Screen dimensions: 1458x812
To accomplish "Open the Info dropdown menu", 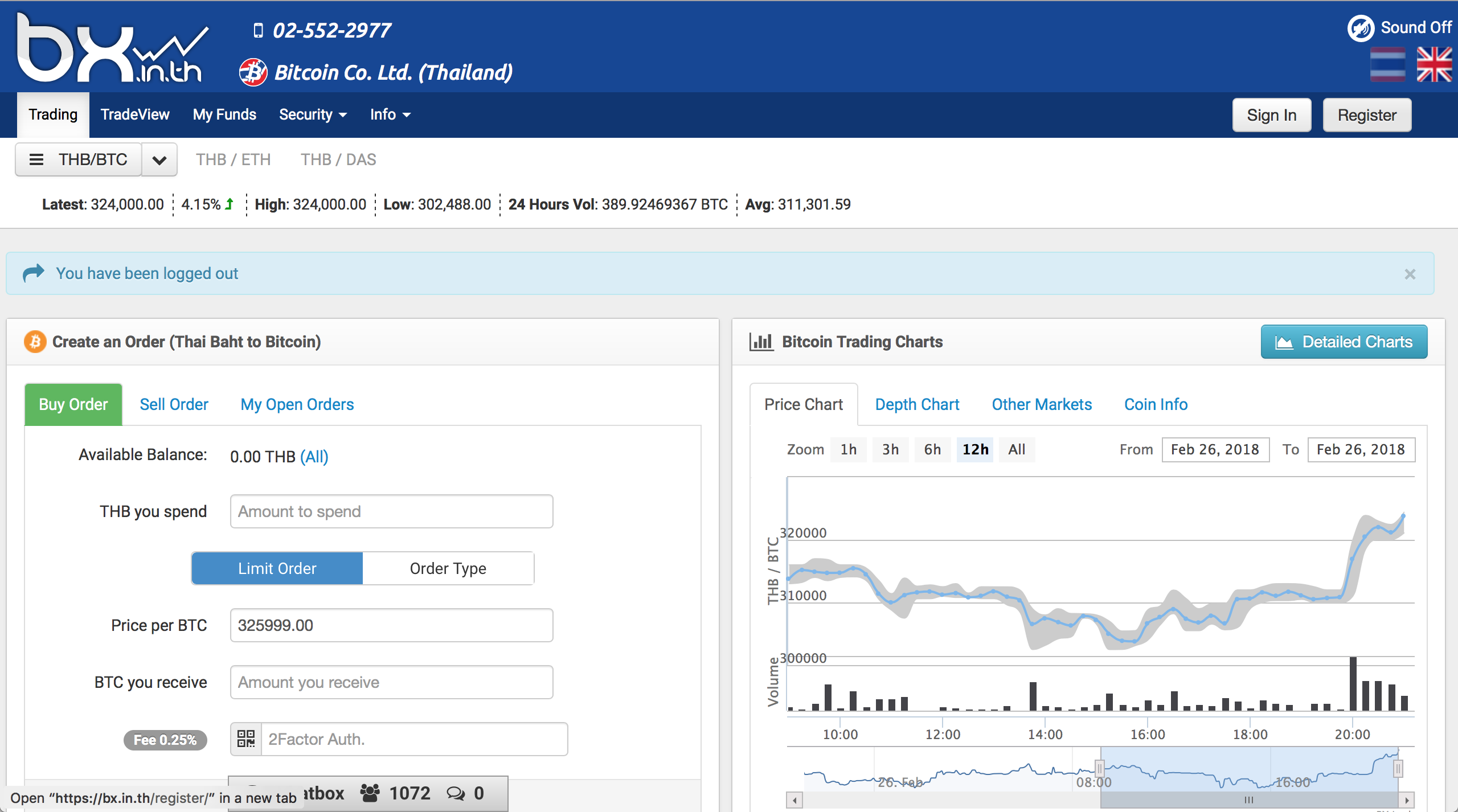I will [390, 114].
